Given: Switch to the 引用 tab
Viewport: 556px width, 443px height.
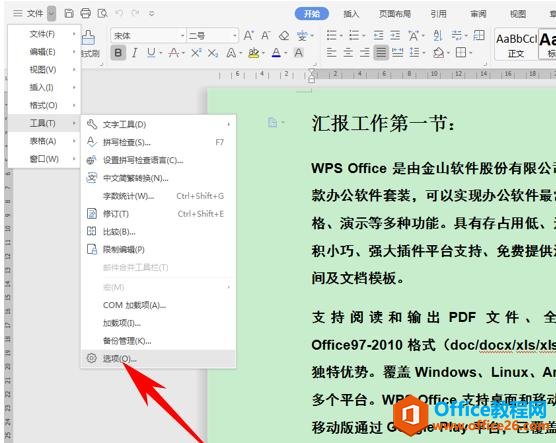Looking at the screenshot, I should point(438,14).
